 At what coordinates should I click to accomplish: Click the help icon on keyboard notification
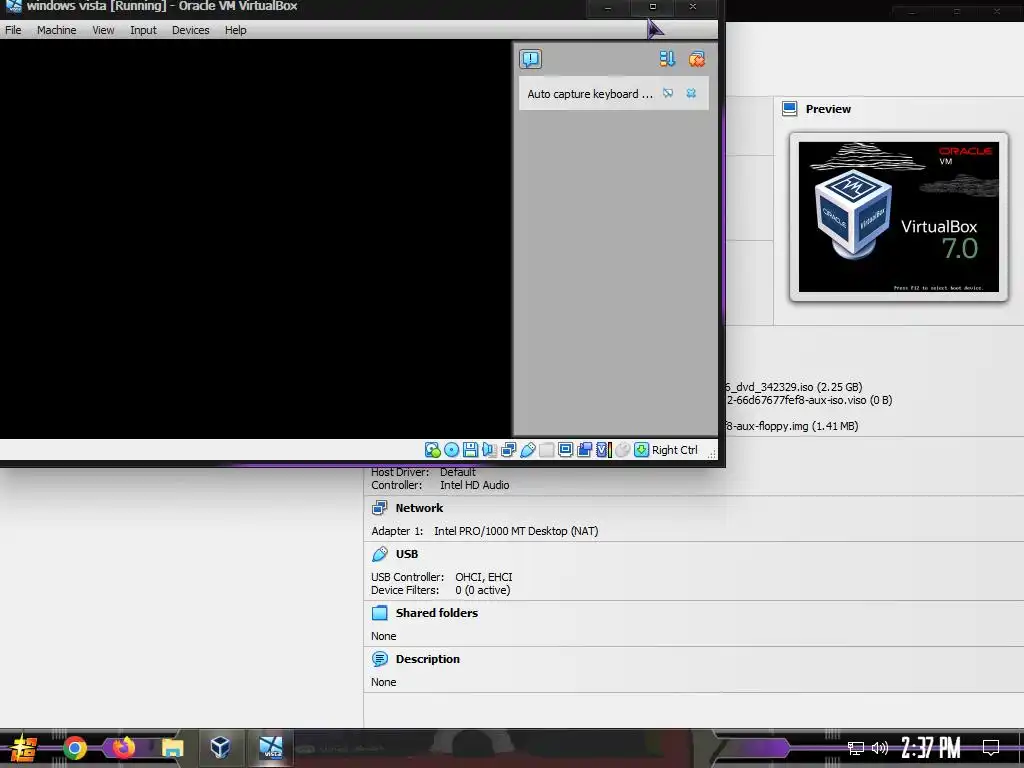(667, 93)
